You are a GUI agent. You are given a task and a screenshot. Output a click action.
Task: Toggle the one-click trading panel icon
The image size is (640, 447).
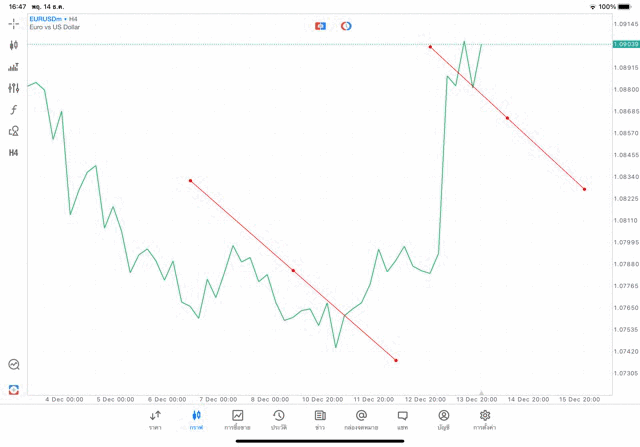click(x=320, y=26)
